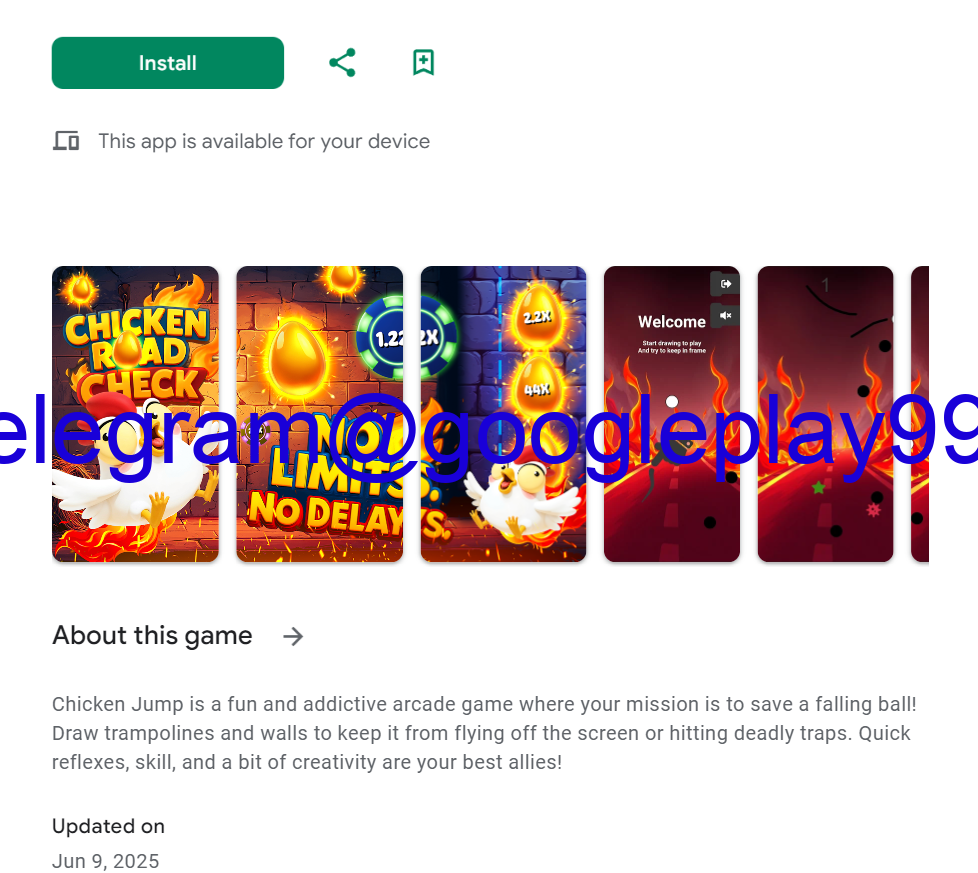Click the green Install button

(x=168, y=63)
